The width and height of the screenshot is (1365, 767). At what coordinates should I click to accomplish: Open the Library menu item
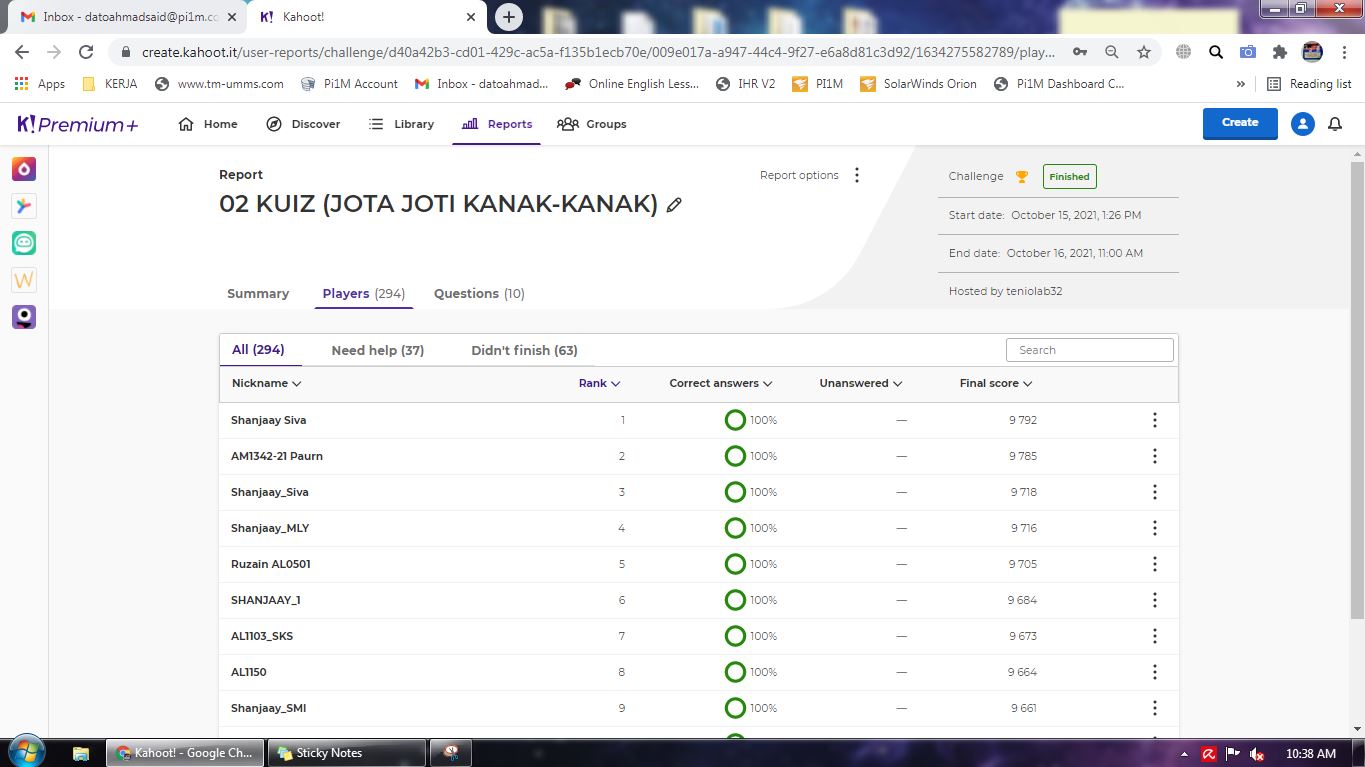pyautogui.click(x=401, y=124)
